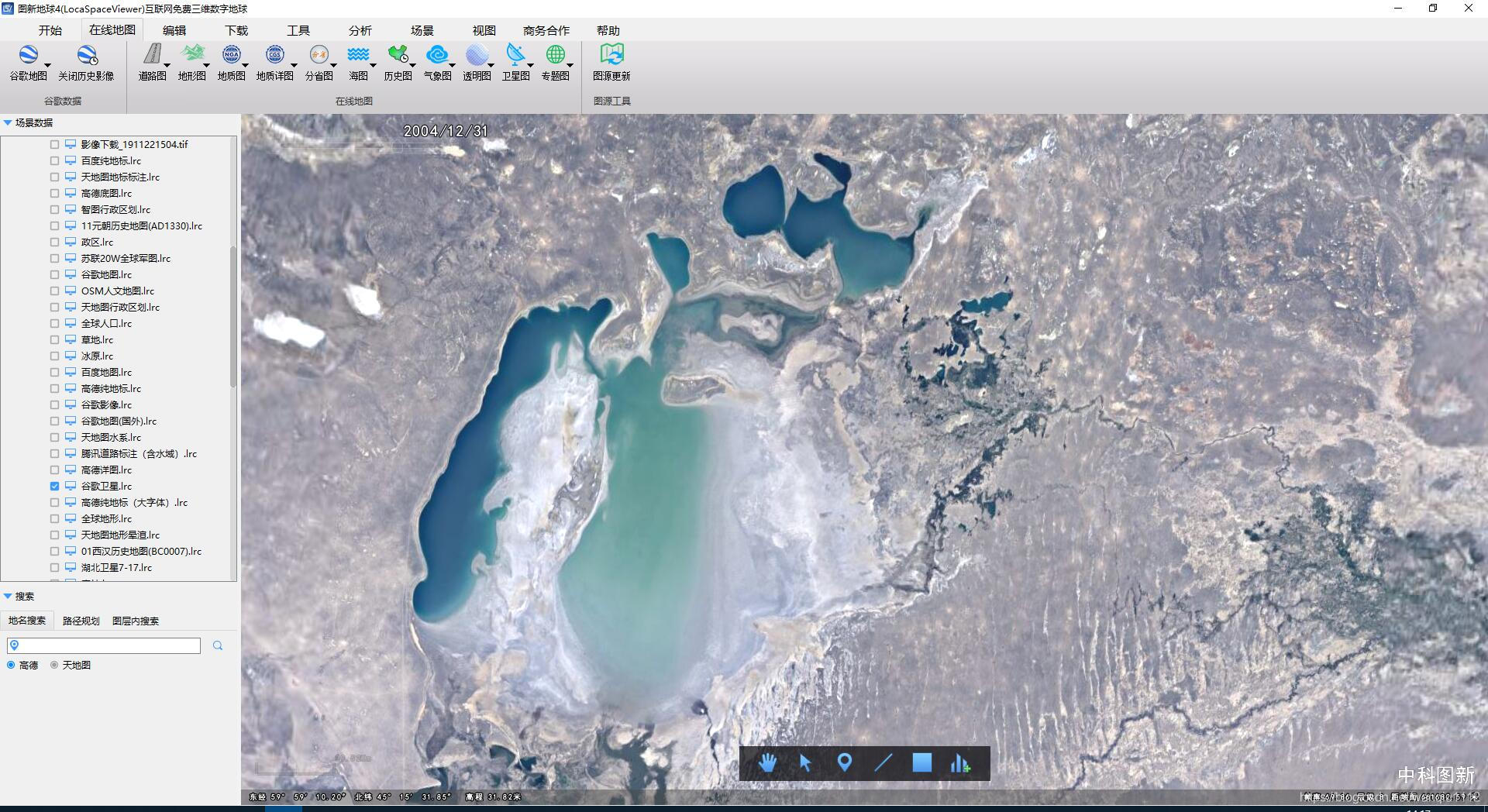The width and height of the screenshot is (1488, 812).
Task: Click the 图源更新 map source update icon
Action: tap(611, 54)
